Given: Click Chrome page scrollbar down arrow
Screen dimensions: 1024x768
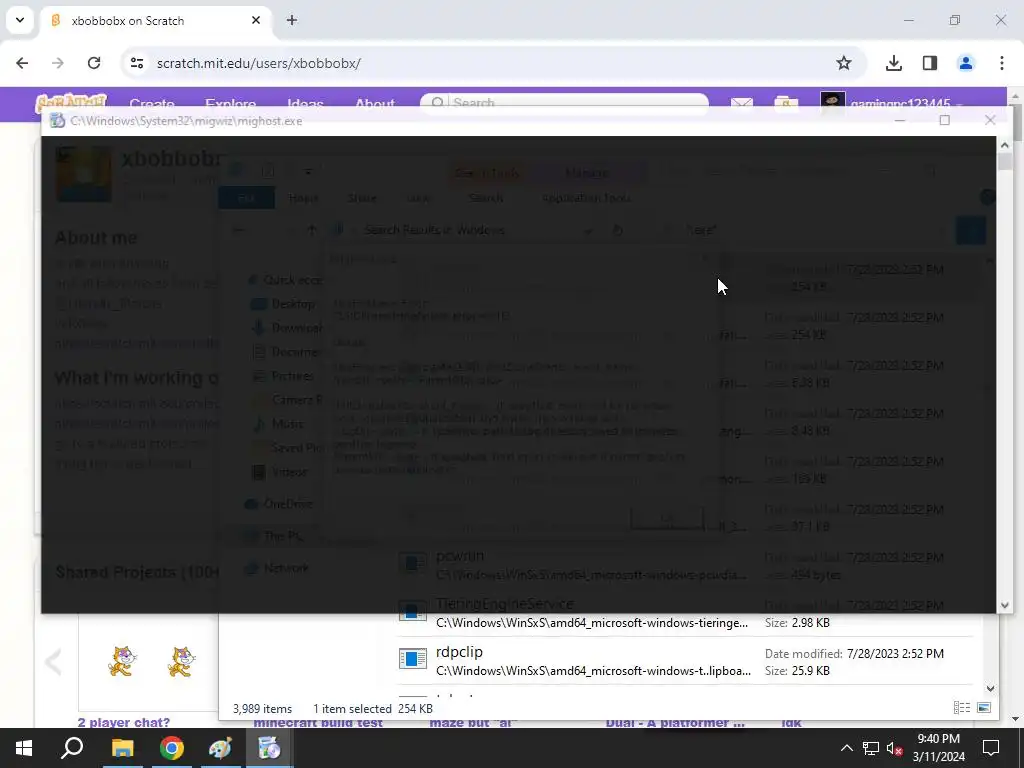Looking at the screenshot, I should click(x=1017, y=719).
